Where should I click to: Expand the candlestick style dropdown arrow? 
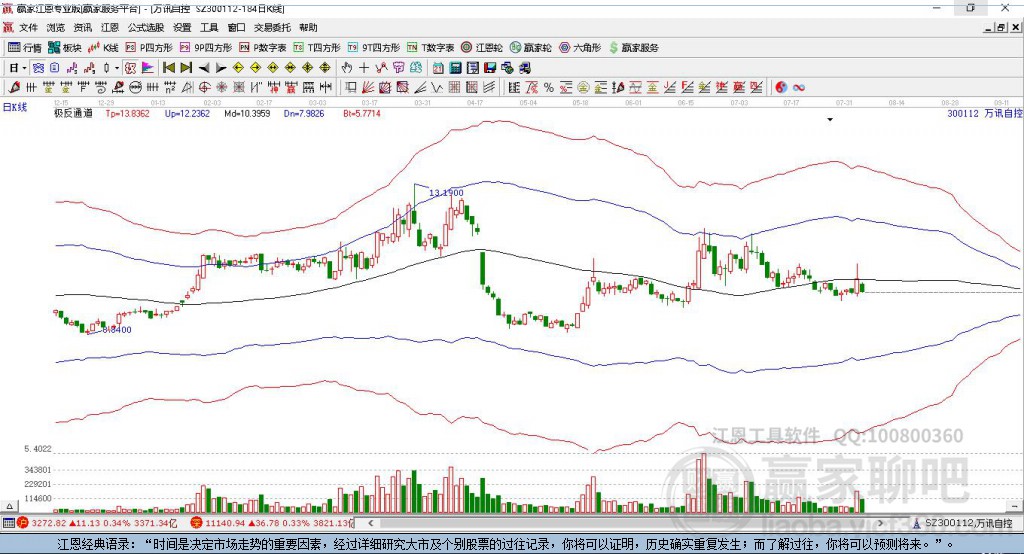117,68
